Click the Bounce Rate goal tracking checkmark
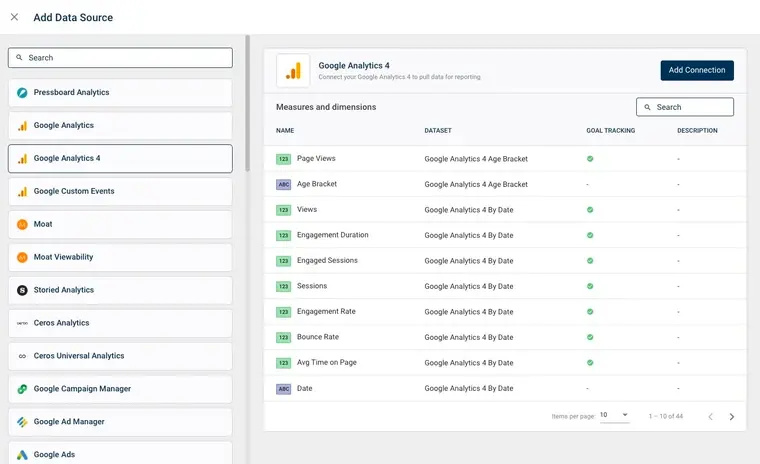Screen dimensions: 760x464 [x=590, y=337]
